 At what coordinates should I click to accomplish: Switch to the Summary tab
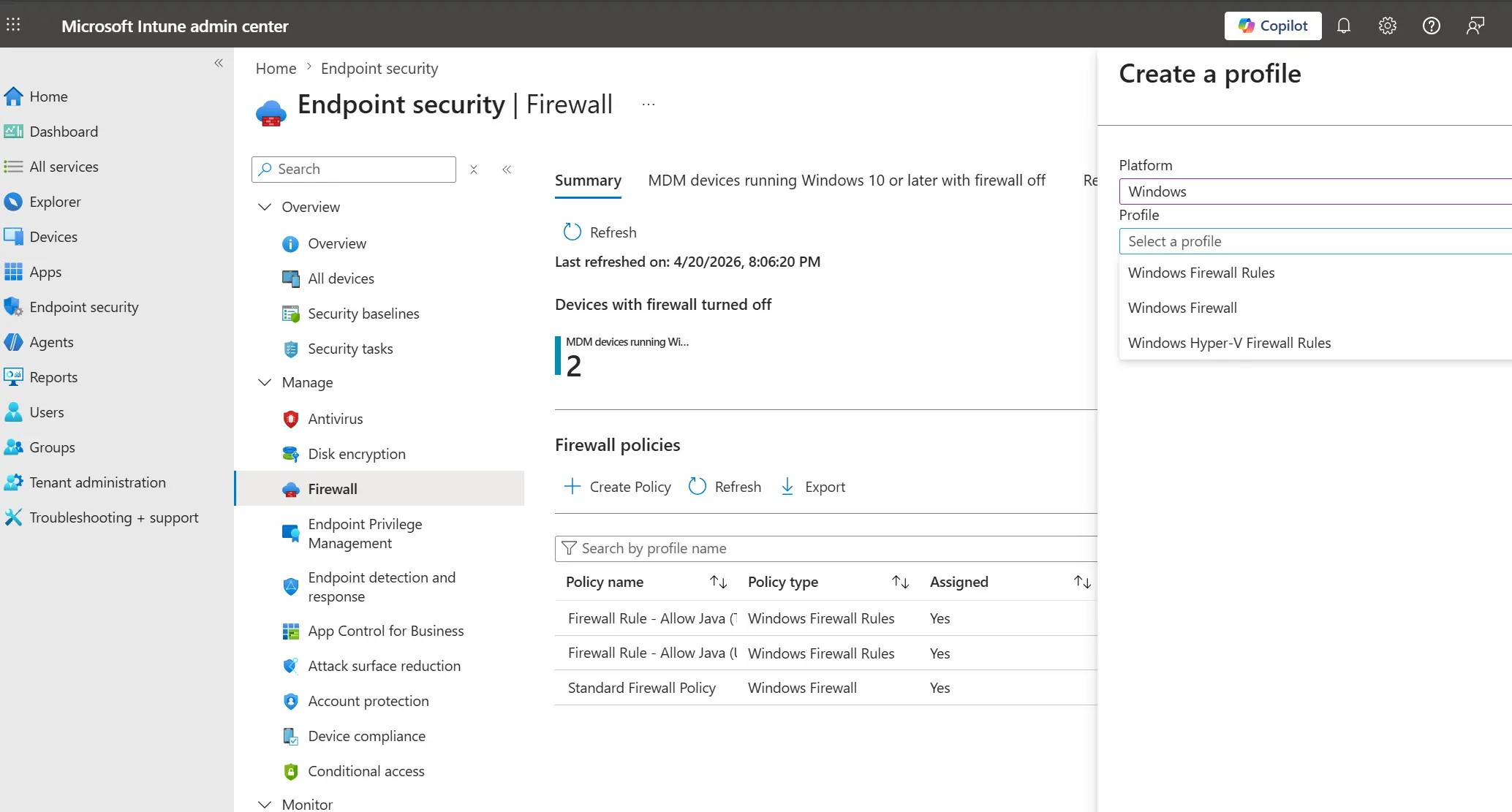[x=588, y=180]
